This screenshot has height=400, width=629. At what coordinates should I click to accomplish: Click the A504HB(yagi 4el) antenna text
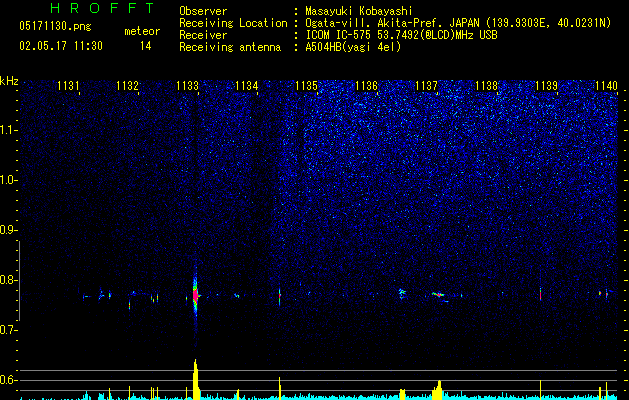[x=353, y=47]
